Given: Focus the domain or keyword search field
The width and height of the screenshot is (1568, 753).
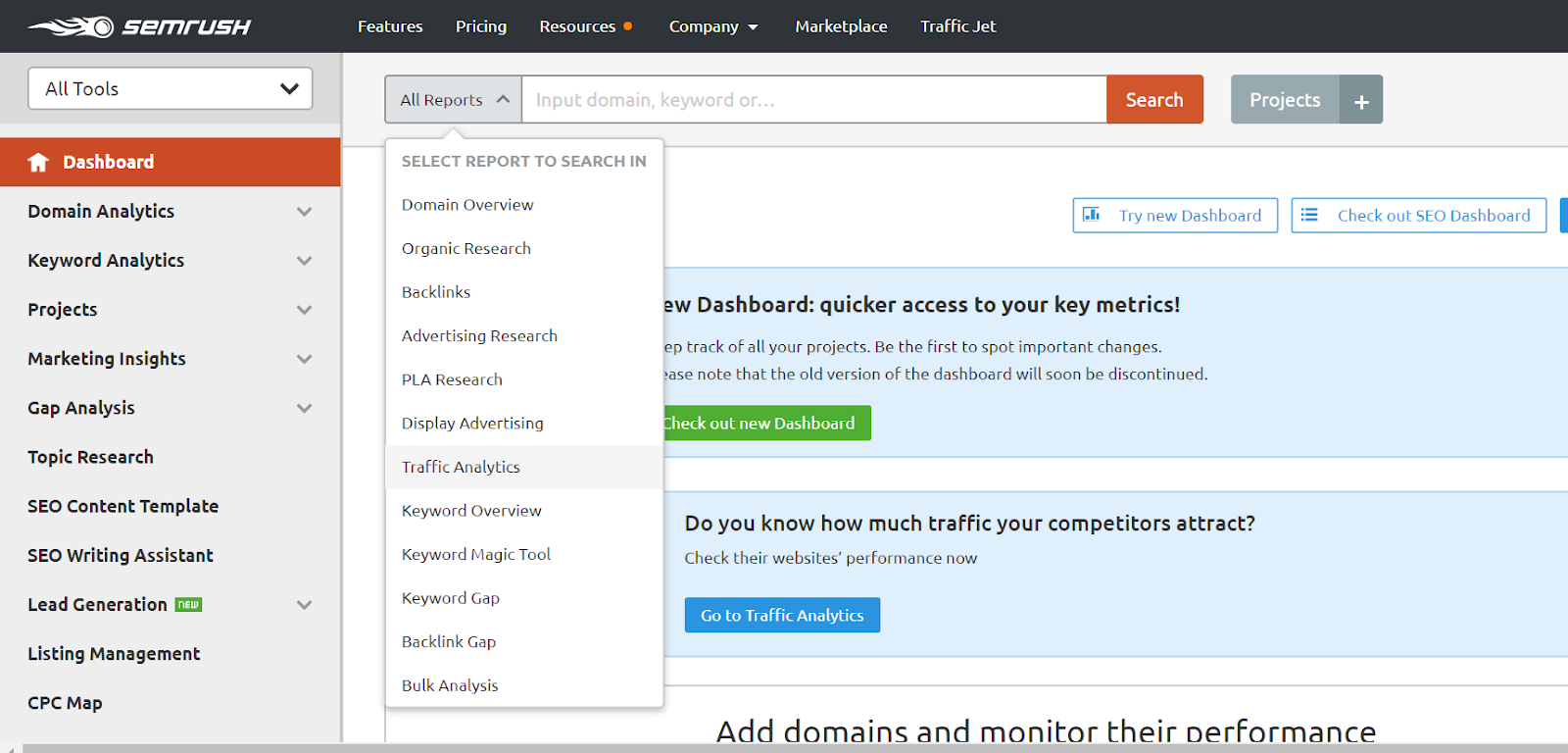Looking at the screenshot, I should 814,100.
